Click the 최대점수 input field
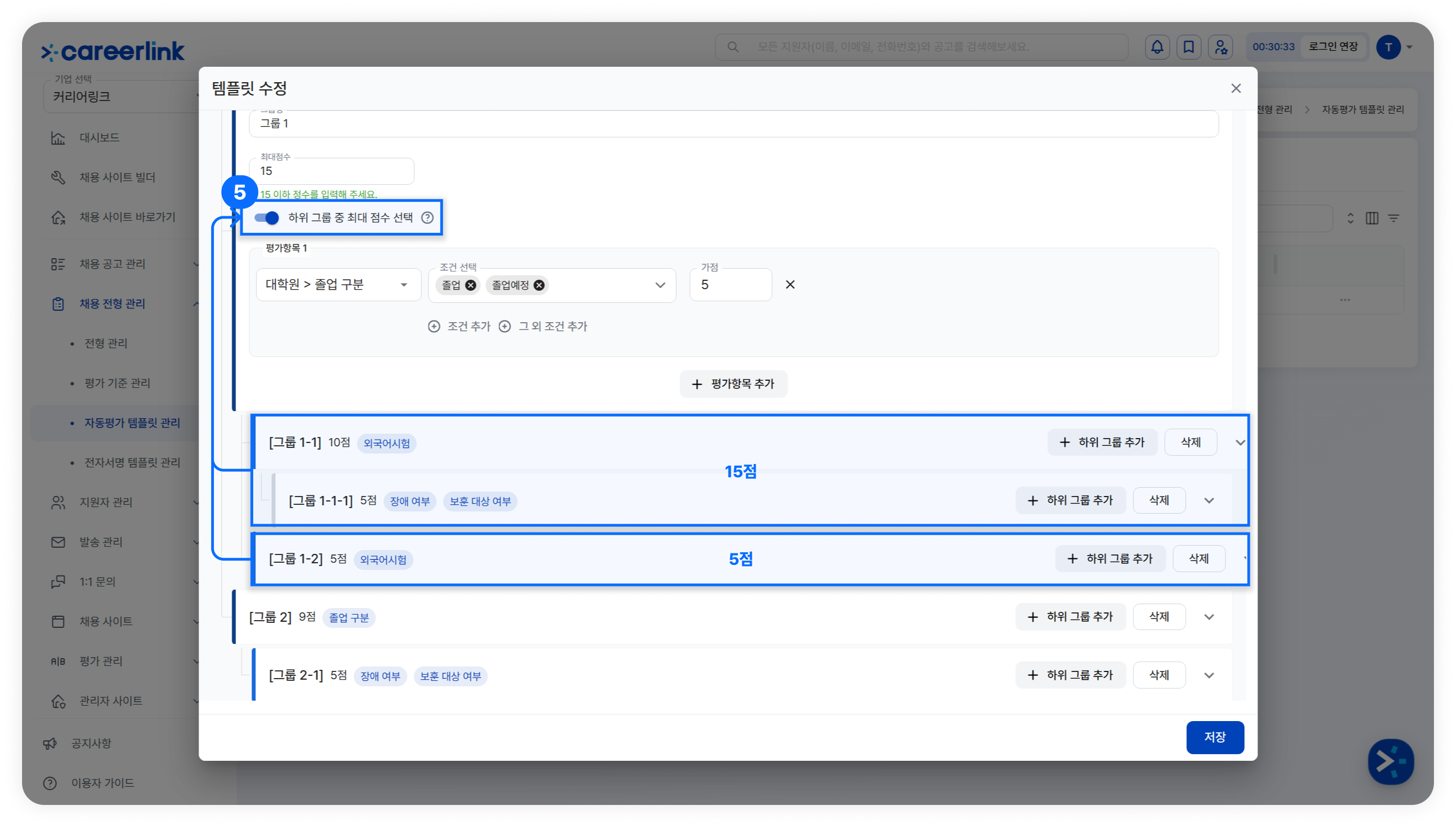The image size is (1456, 827). click(331, 171)
